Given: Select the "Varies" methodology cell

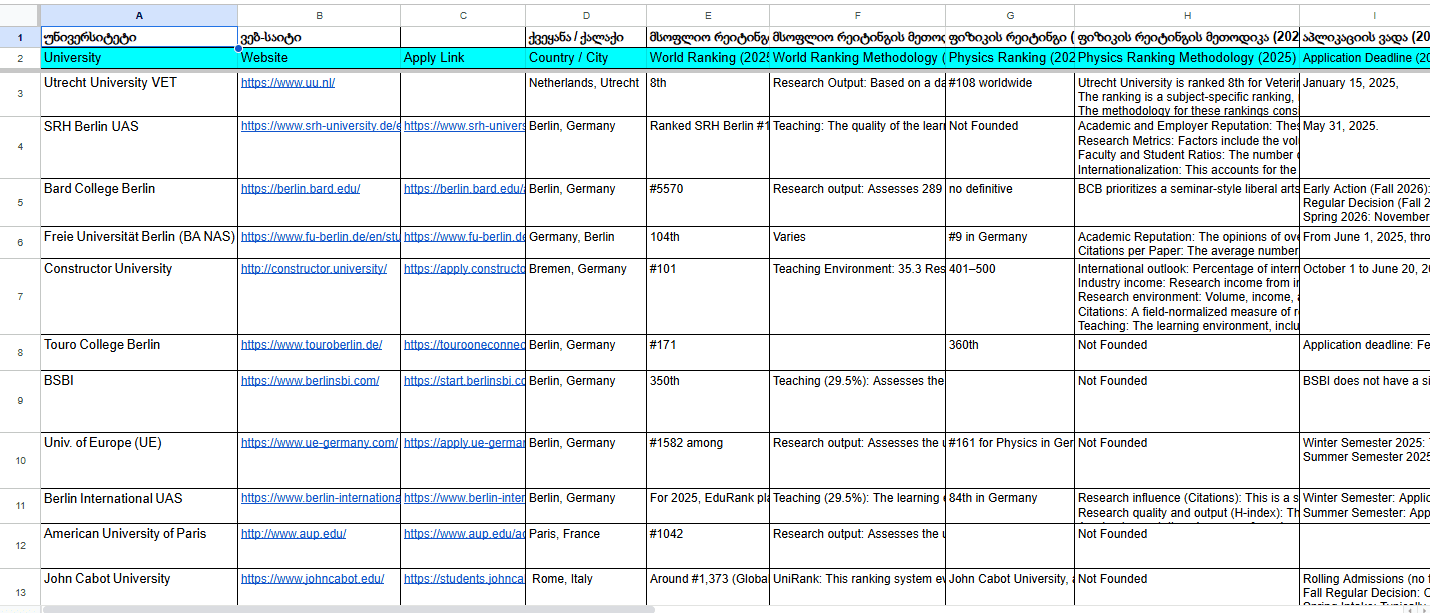Looking at the screenshot, I should pyautogui.click(x=857, y=243).
